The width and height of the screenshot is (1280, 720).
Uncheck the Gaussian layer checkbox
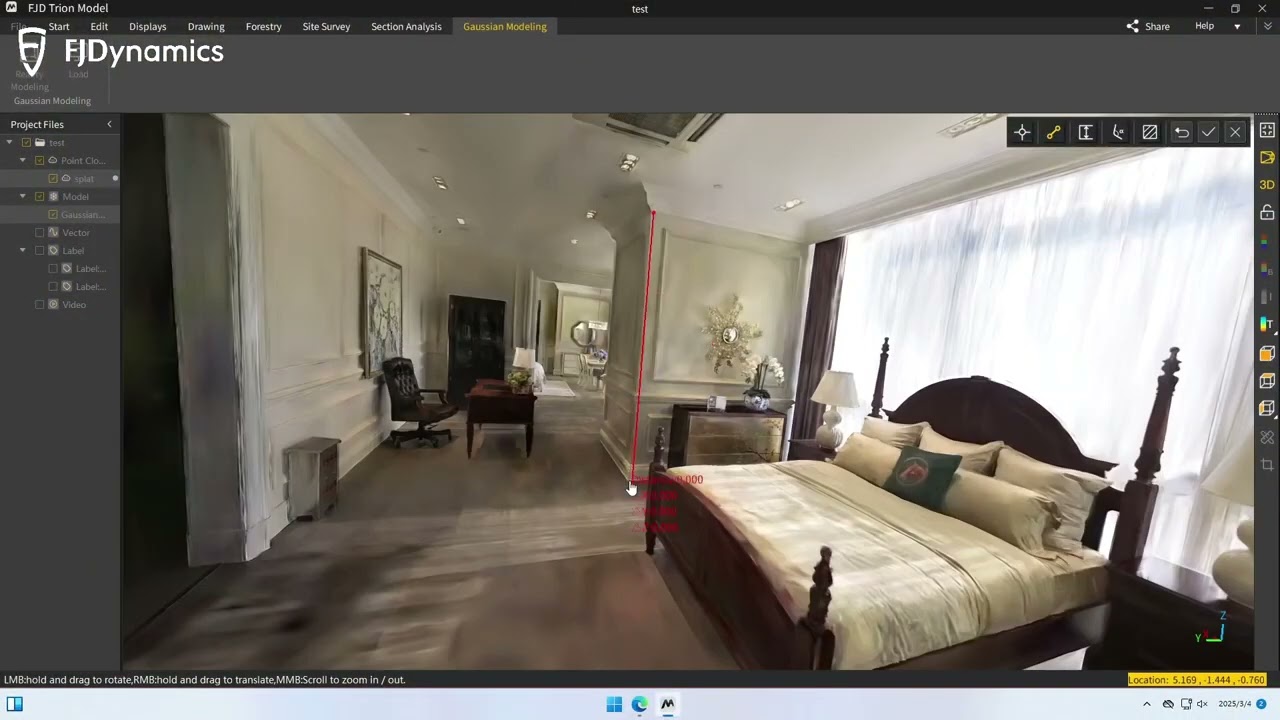[x=53, y=215]
